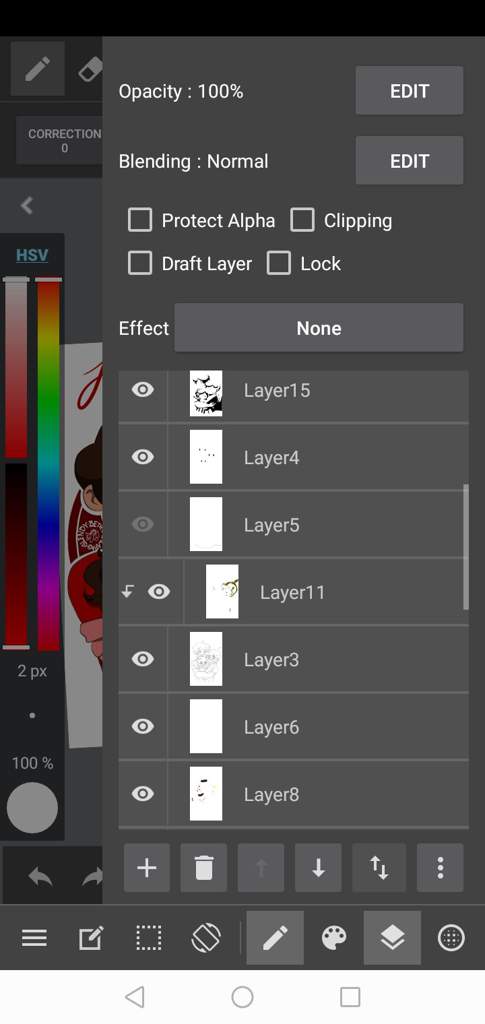Enable the Protect Alpha checkbox
The image size is (485, 1024).
(140, 221)
